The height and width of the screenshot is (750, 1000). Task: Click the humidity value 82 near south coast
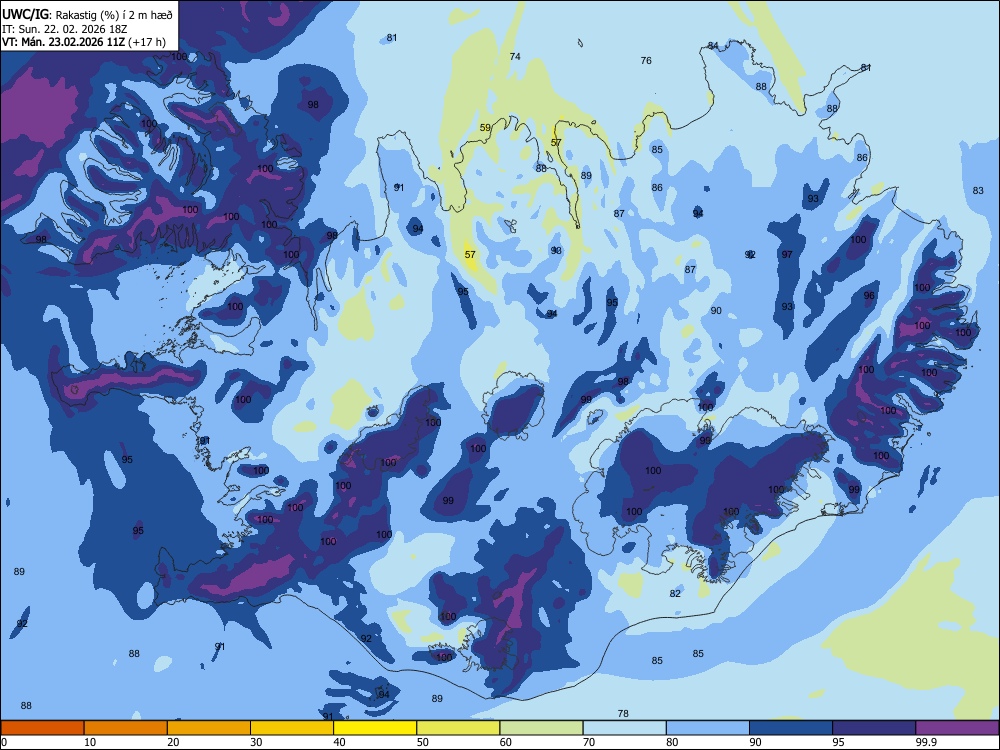coord(675,594)
